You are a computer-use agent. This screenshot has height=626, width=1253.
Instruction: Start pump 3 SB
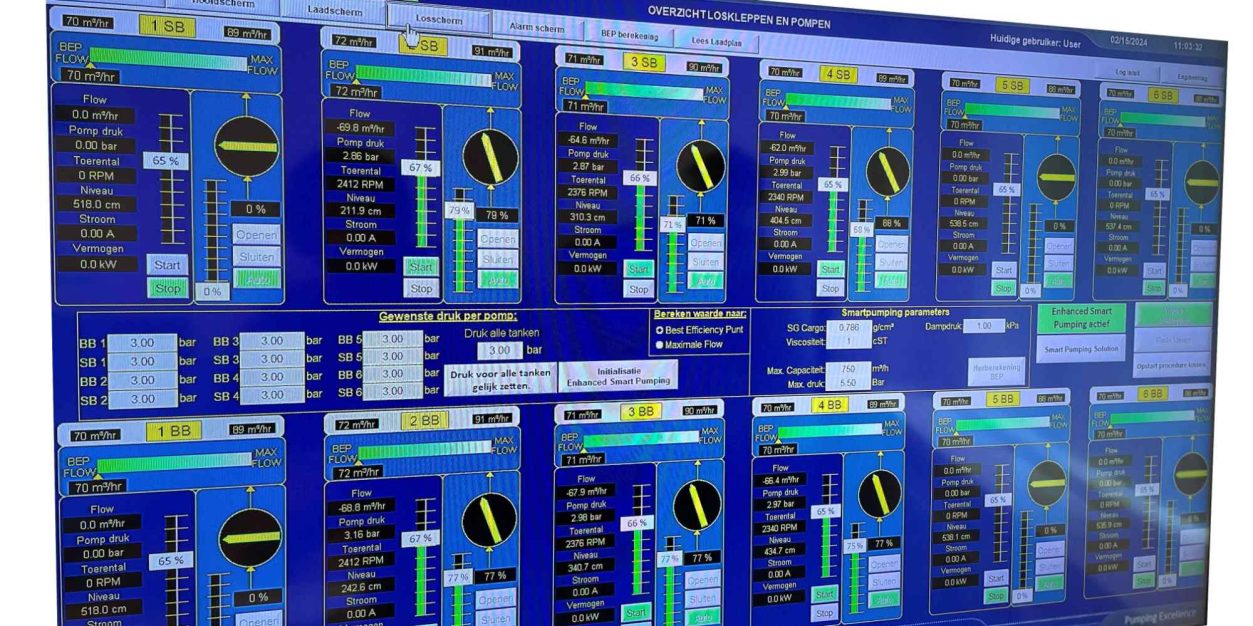point(638,268)
